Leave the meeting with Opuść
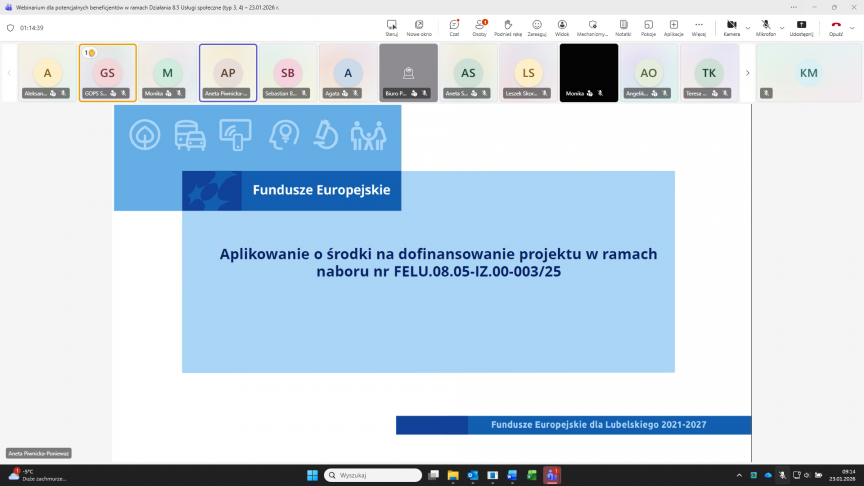The image size is (864, 486). point(835,26)
